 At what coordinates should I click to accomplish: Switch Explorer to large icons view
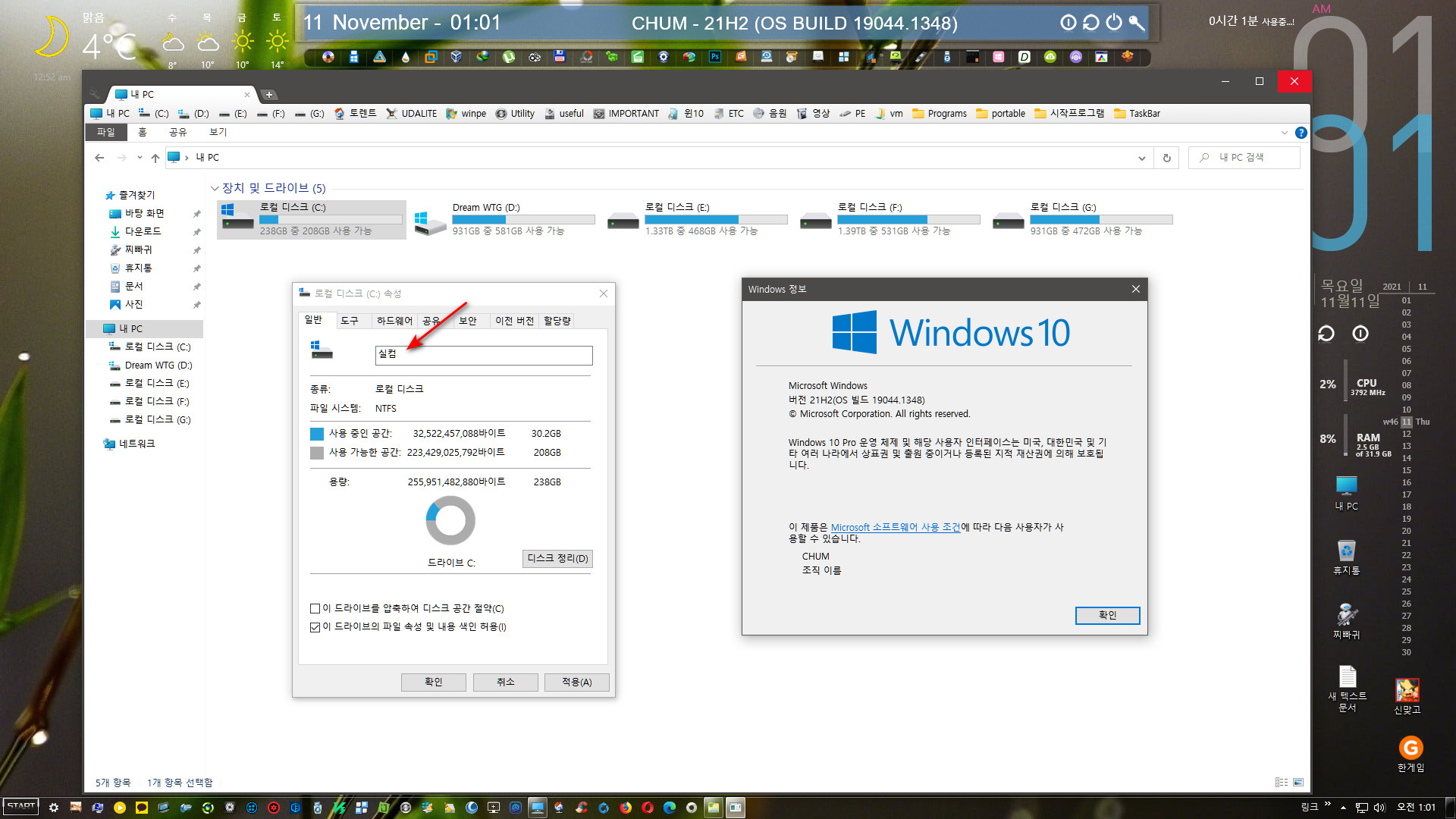[1298, 782]
